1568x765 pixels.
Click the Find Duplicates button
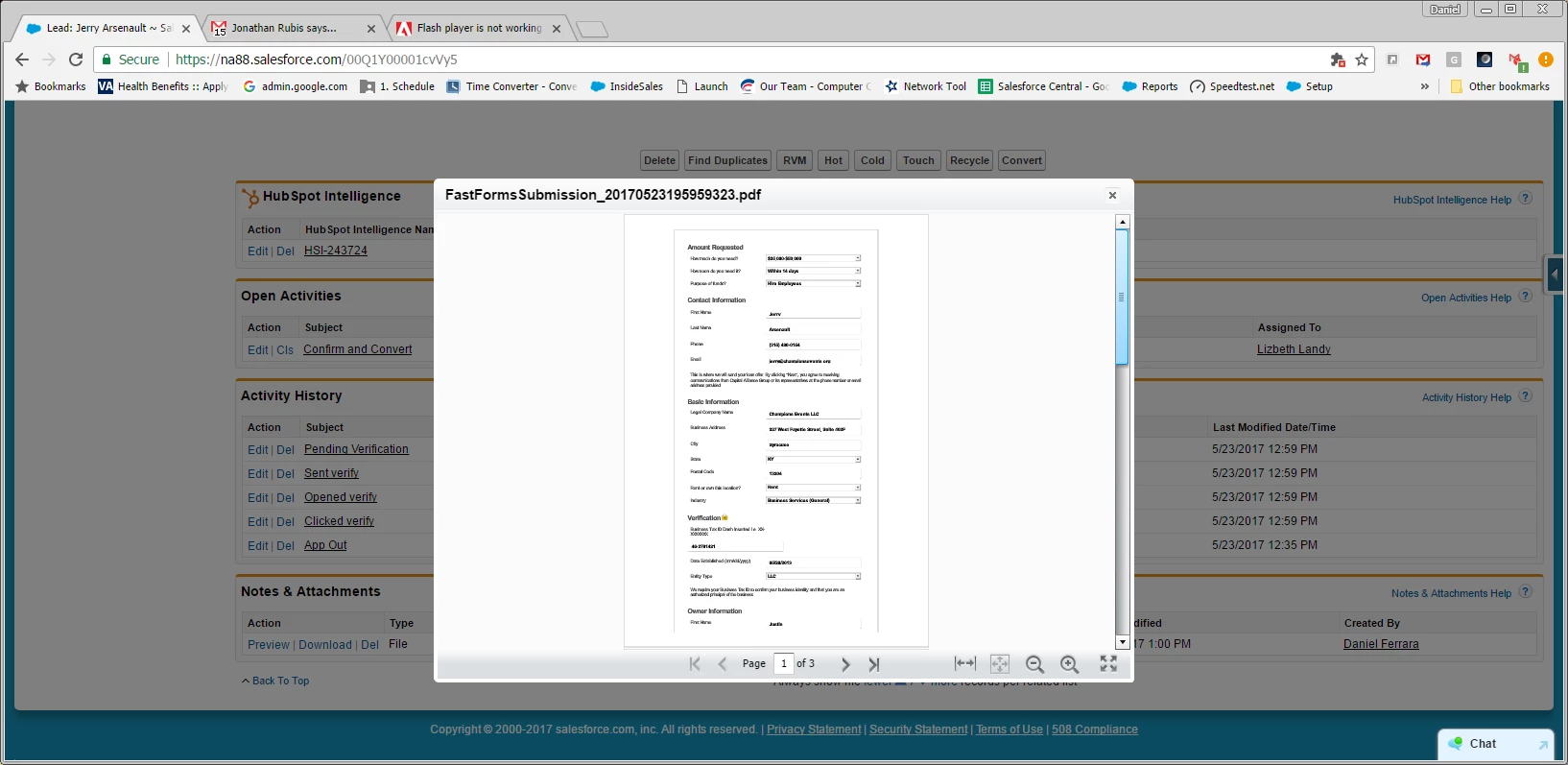pos(727,160)
